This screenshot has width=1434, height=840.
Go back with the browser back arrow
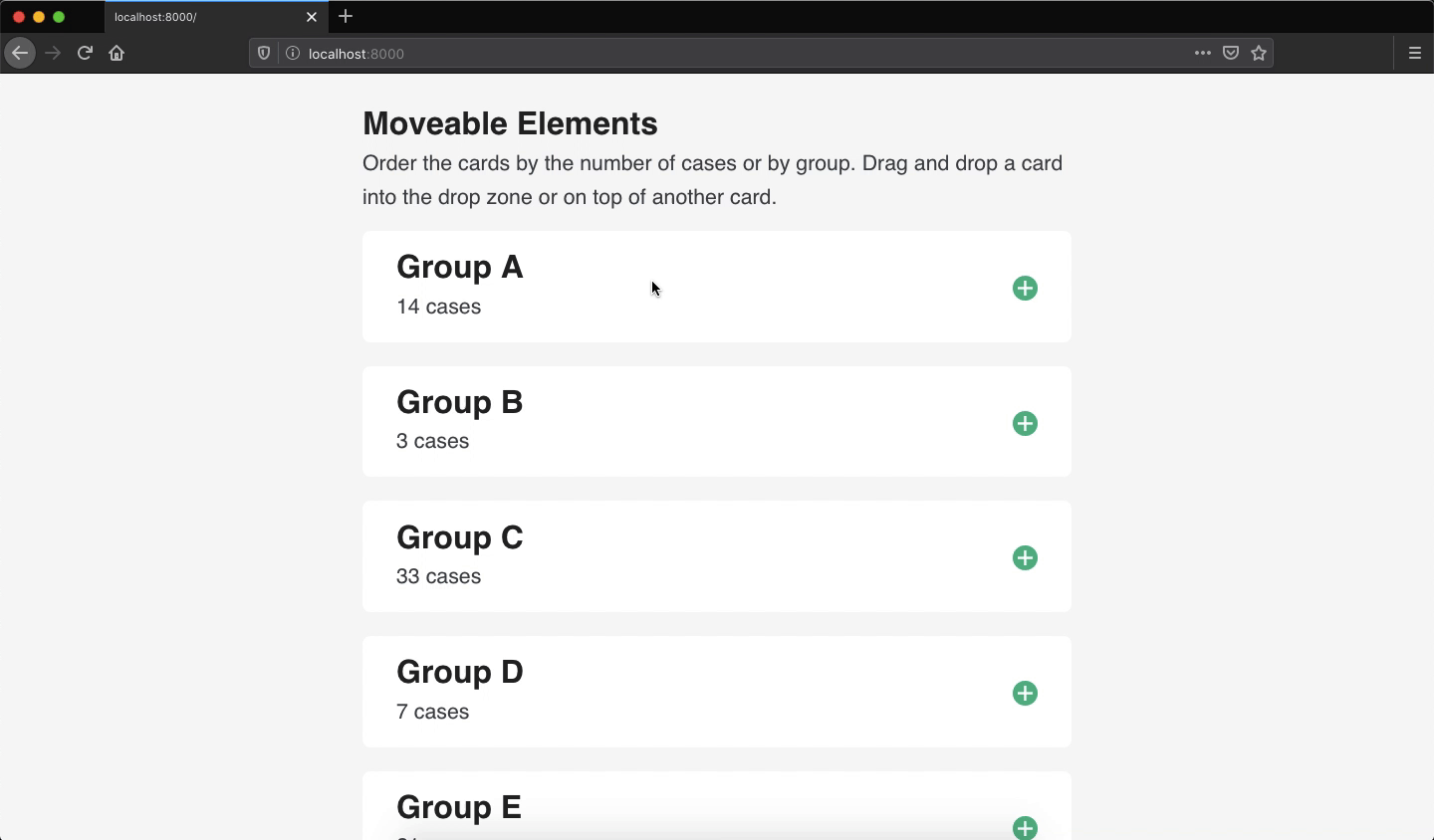[x=20, y=54]
